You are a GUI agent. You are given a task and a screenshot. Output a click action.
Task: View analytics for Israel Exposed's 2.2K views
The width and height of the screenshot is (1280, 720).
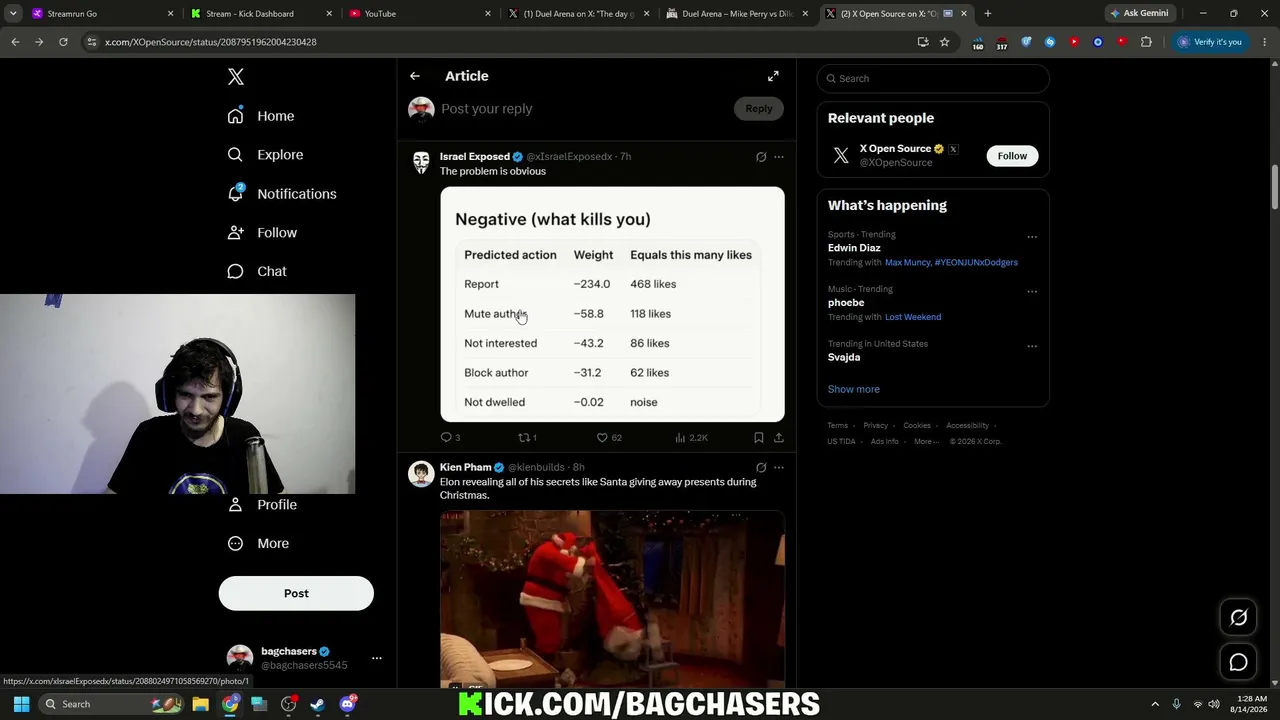pyautogui.click(x=691, y=437)
